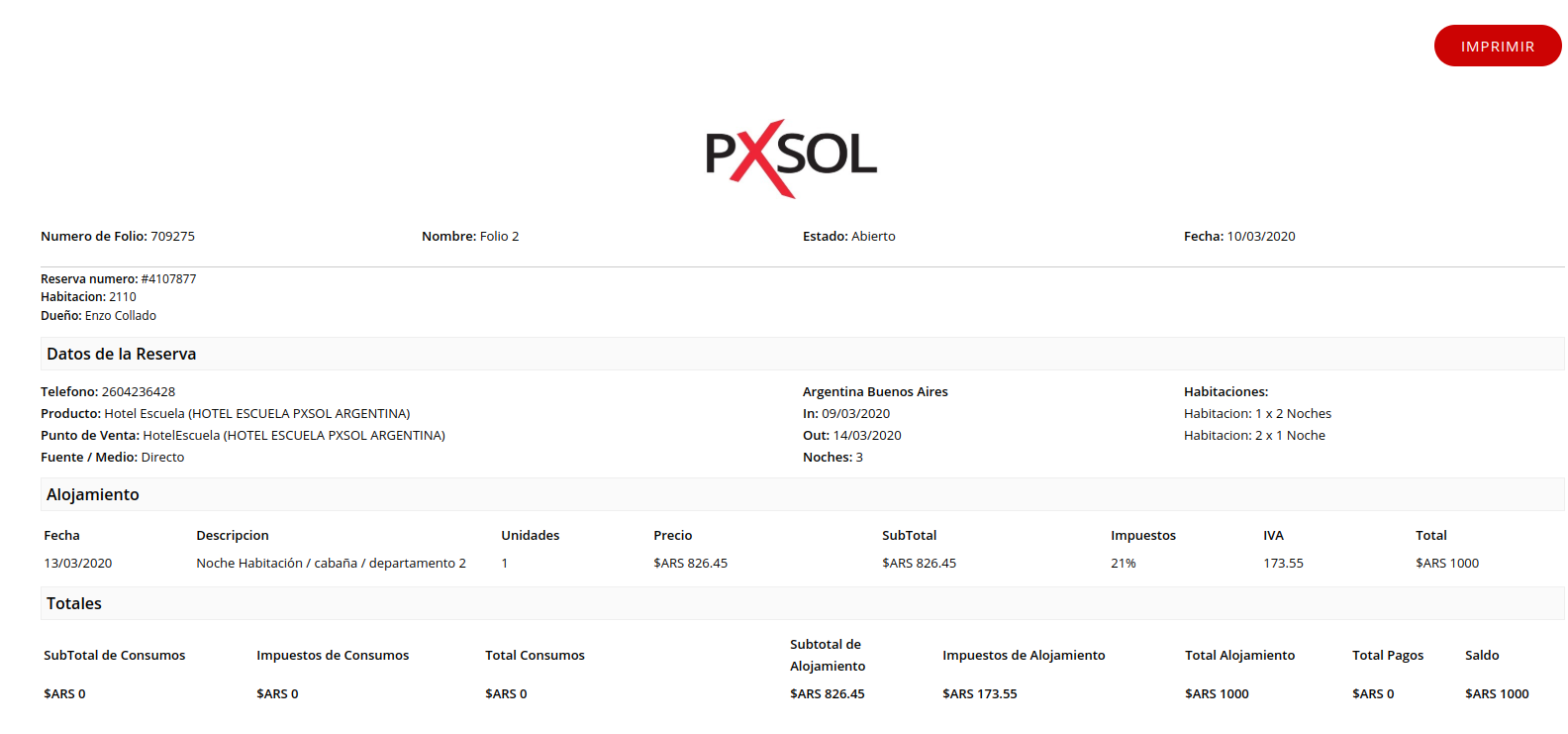
Task: Click the phone number 2604236428
Action: pos(138,392)
